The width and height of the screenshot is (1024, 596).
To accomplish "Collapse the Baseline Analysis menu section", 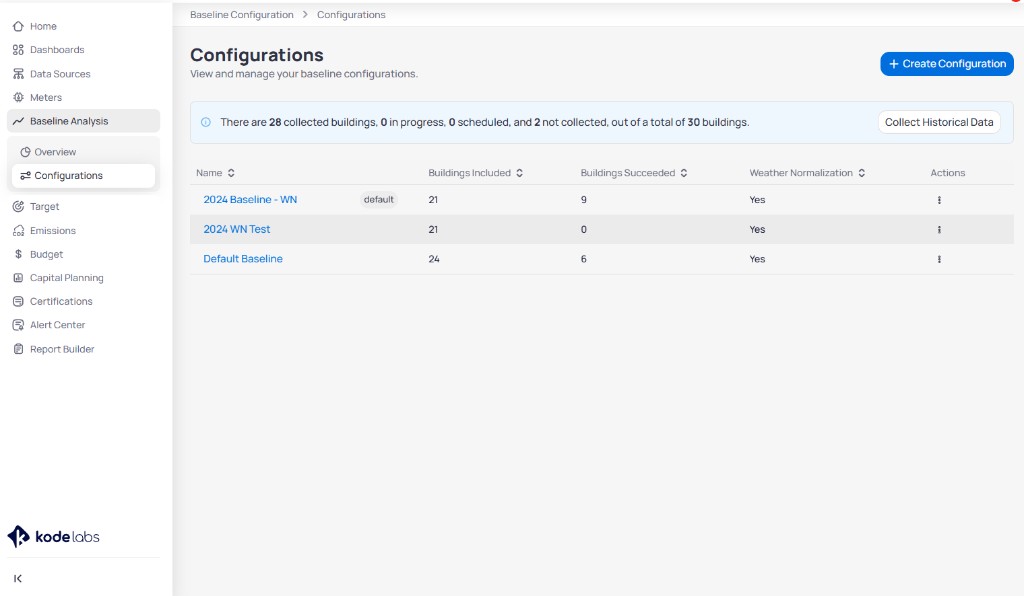I will tap(84, 121).
